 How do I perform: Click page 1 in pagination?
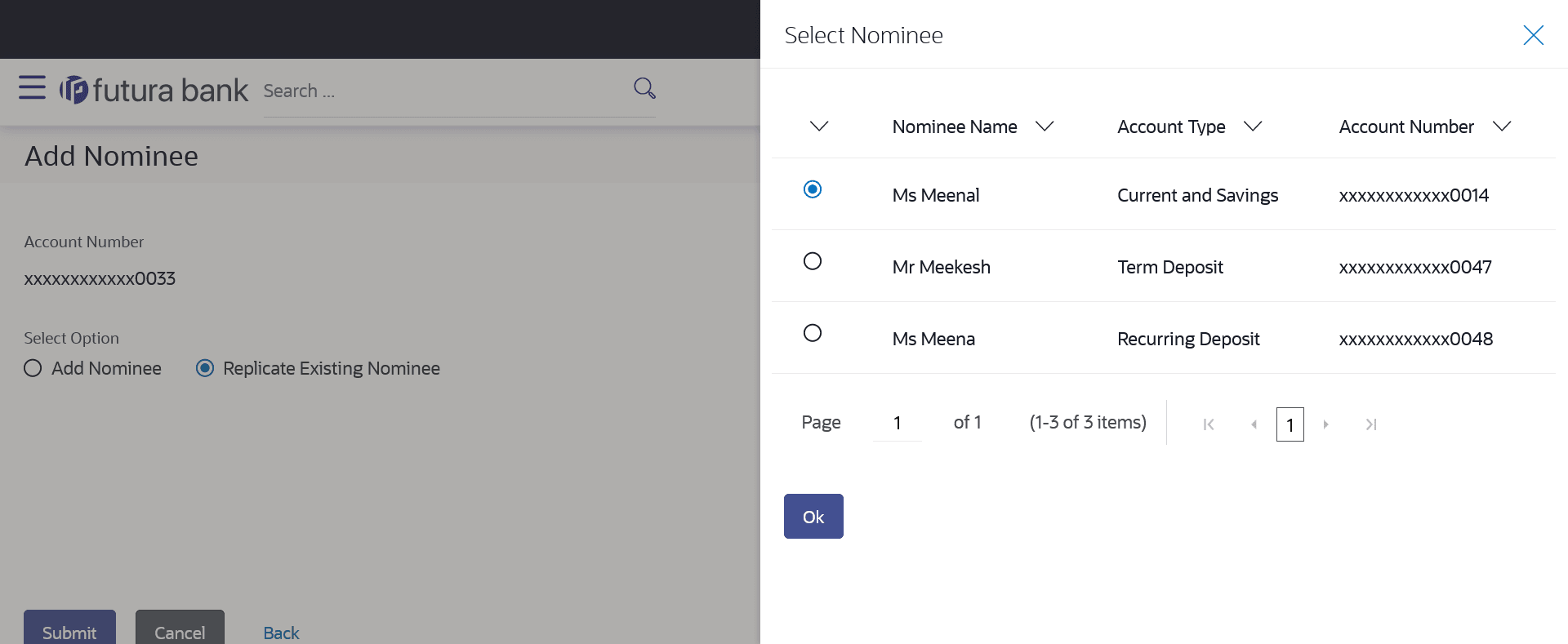(1290, 424)
